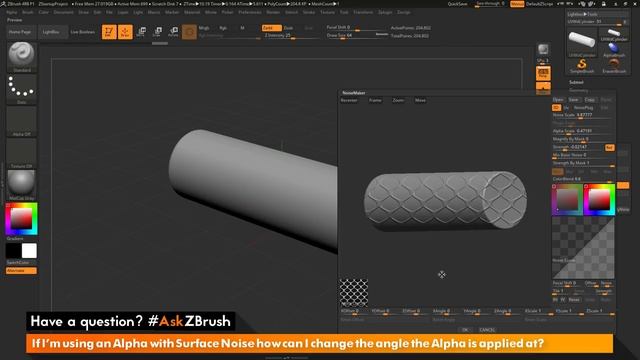Open the Alpha Off selector
Screen dimensions: 640x360
[22, 121]
